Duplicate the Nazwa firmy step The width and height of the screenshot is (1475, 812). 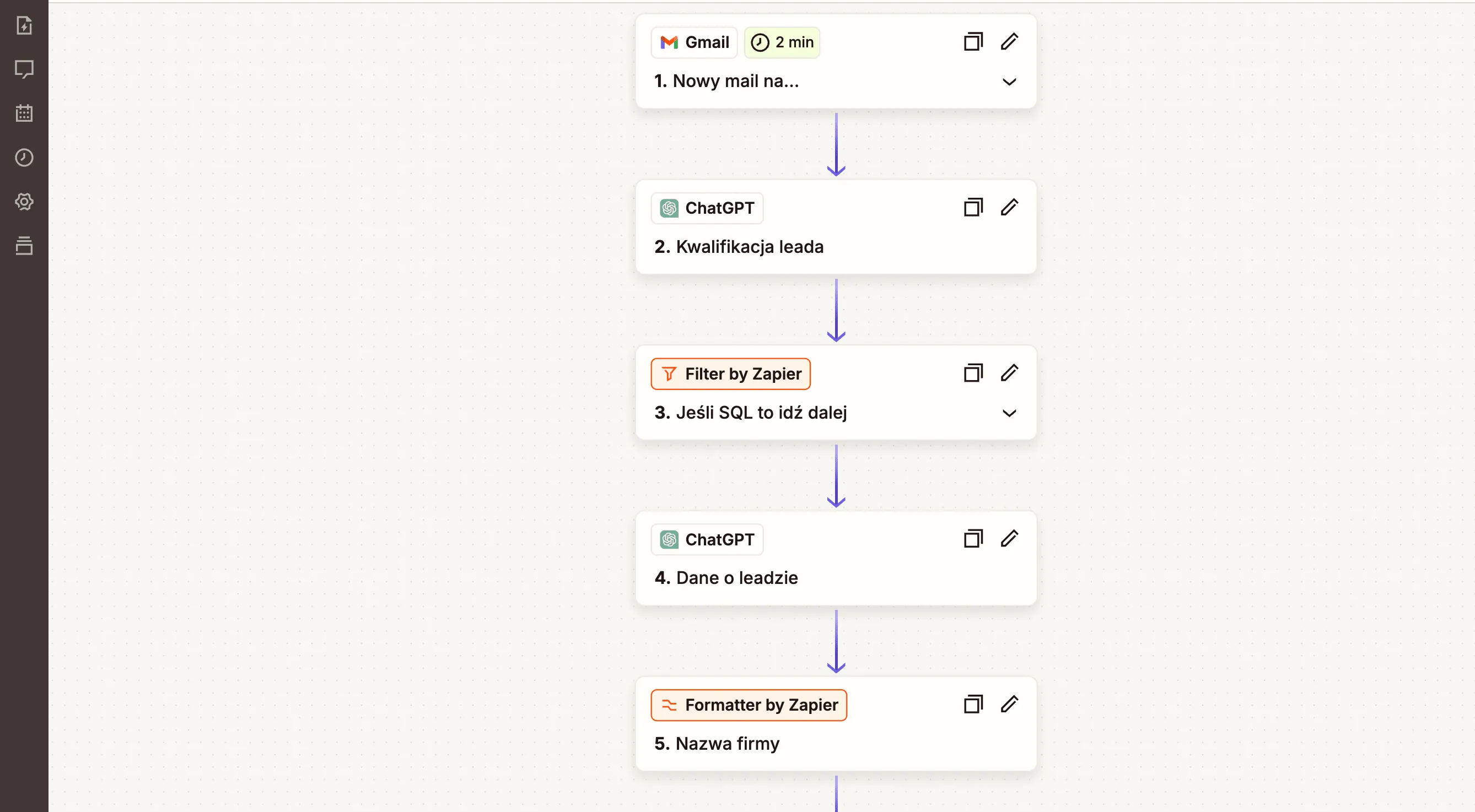pyautogui.click(x=973, y=704)
